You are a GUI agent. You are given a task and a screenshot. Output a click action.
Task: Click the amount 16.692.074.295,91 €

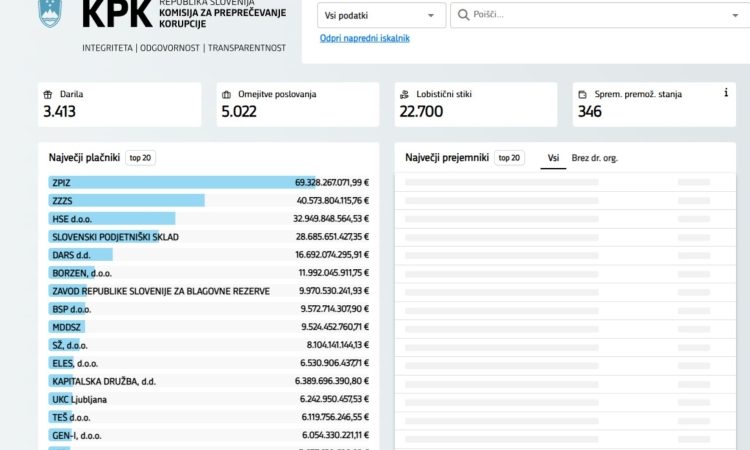[332, 255]
